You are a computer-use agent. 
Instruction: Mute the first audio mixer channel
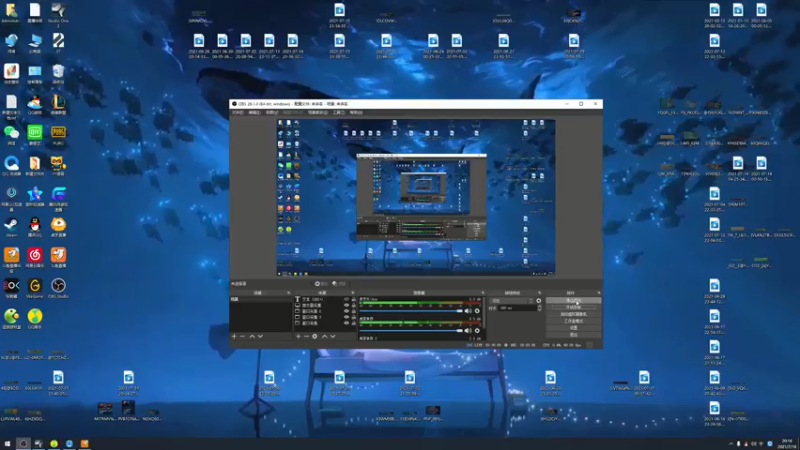point(468,311)
